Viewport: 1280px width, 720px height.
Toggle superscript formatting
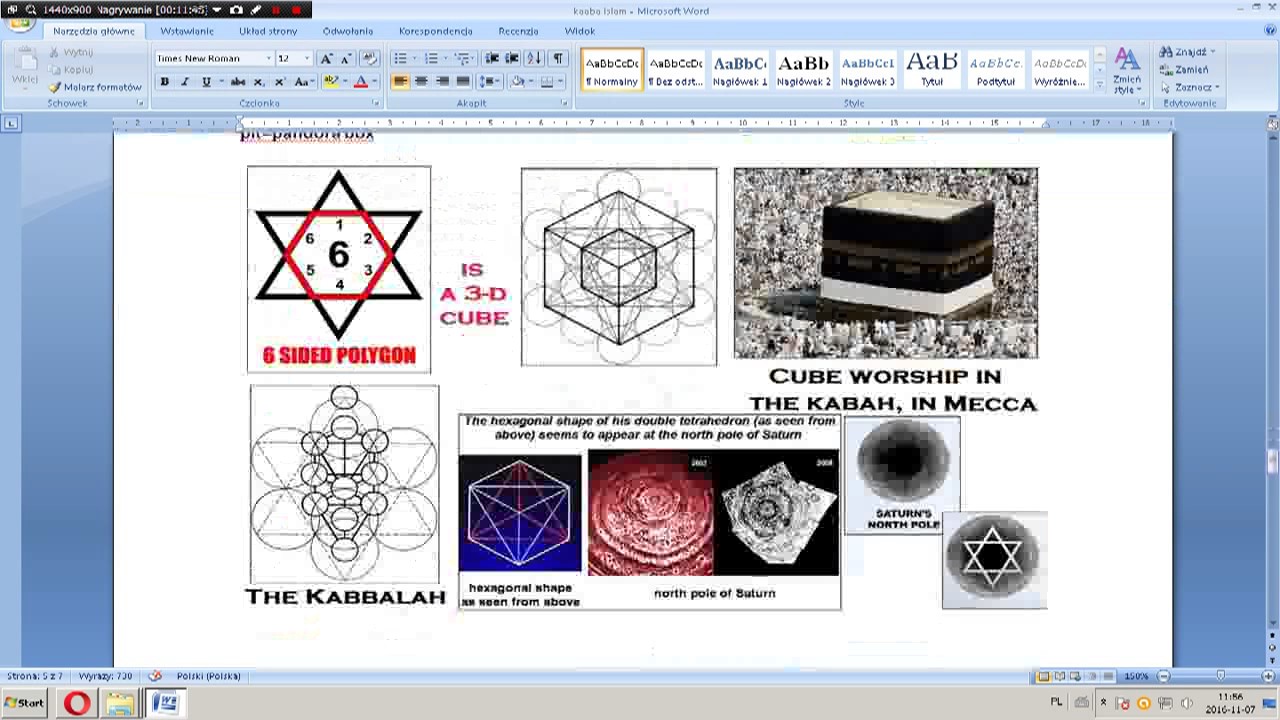[280, 82]
